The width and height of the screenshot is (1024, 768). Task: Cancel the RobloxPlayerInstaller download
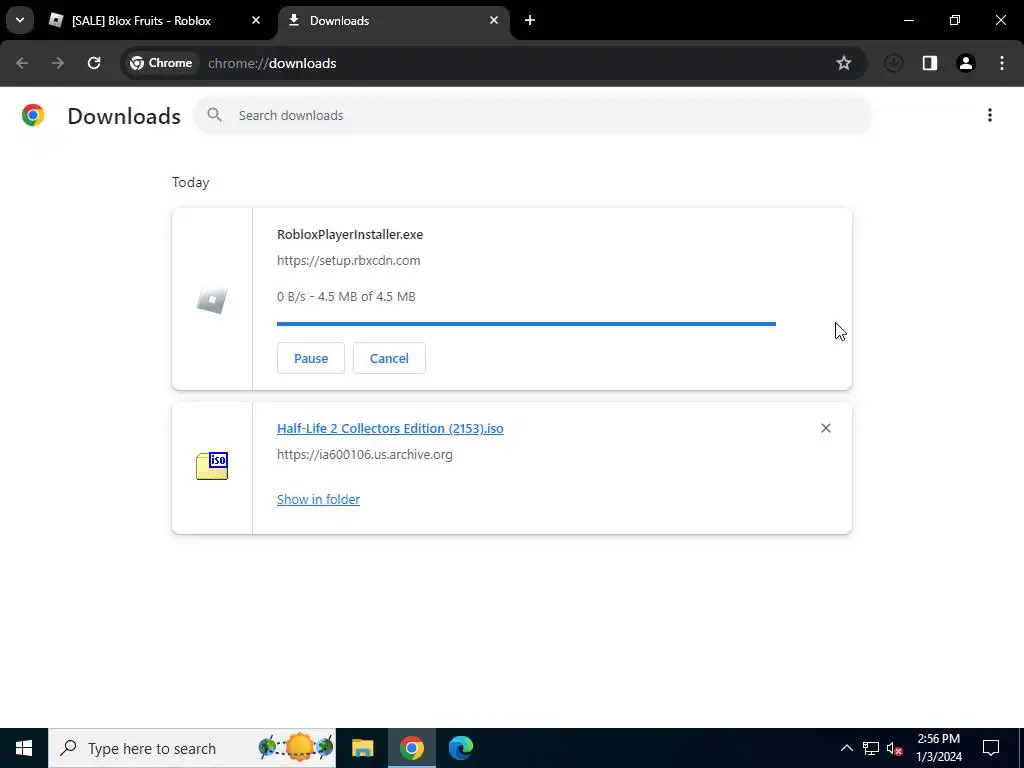(389, 358)
